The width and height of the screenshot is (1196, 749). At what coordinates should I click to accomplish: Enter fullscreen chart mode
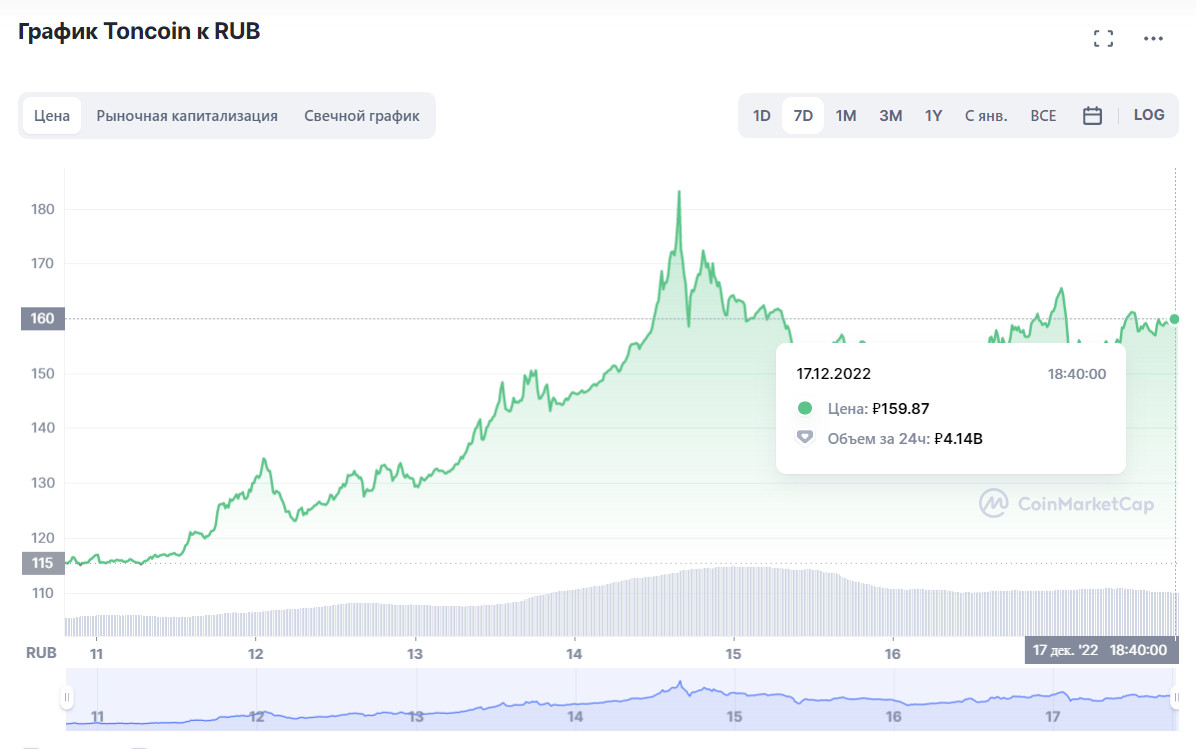[1103, 39]
